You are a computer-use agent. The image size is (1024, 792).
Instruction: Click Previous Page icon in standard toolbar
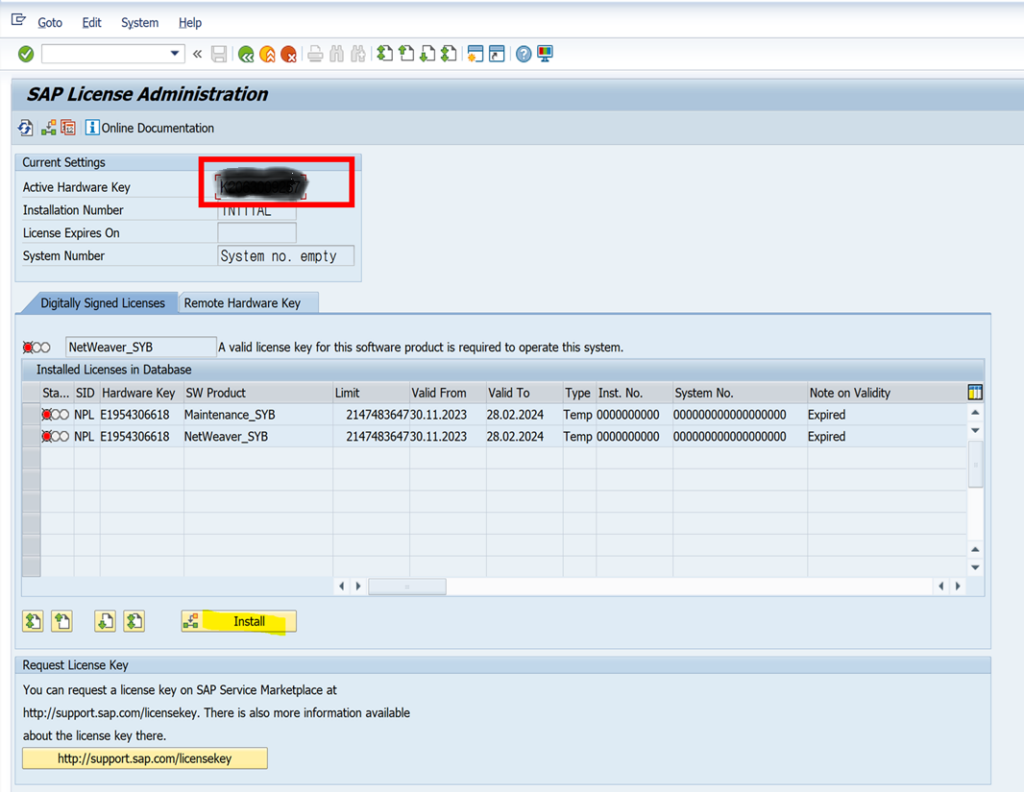click(406, 54)
